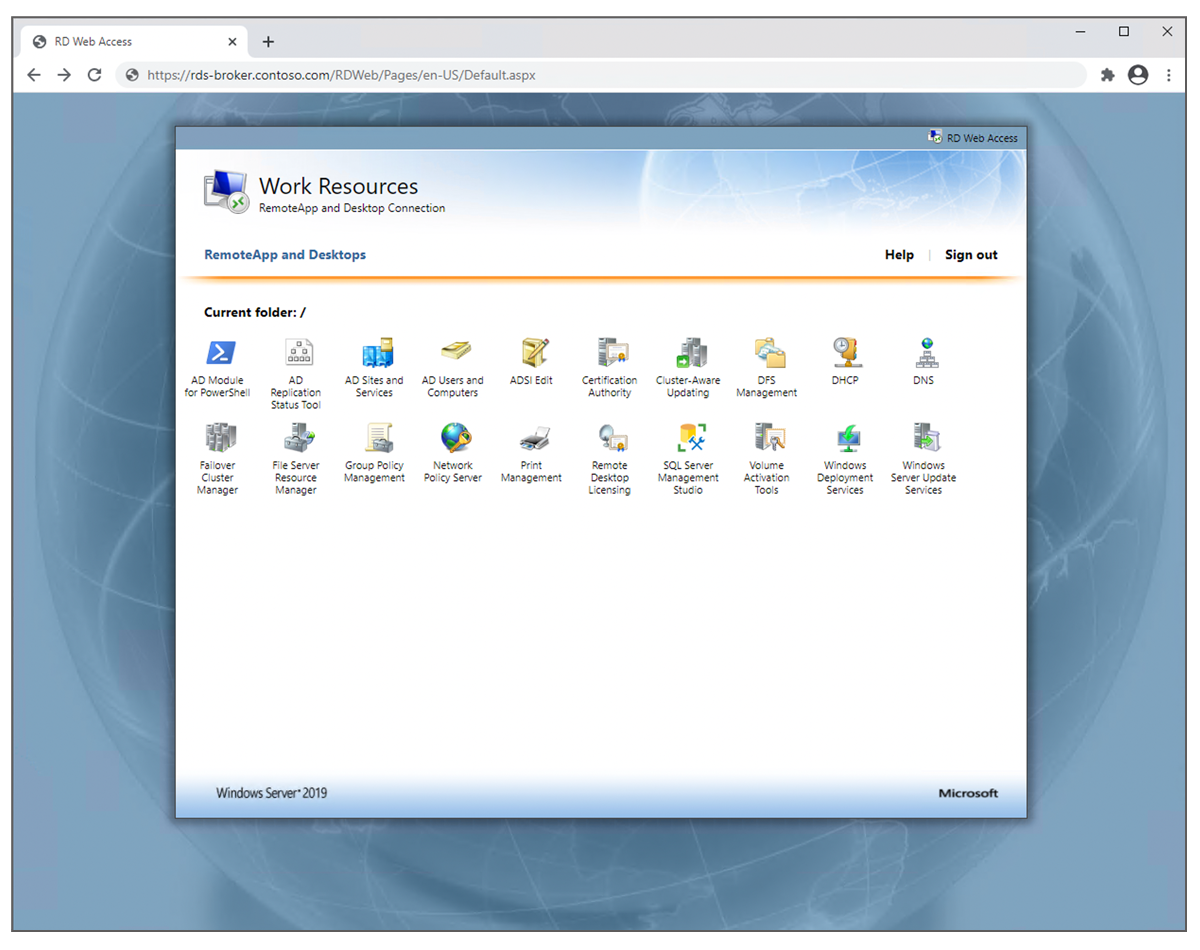Launch SQL Server Management Studio
Screen dimensions: 1200x950
pos(688,438)
